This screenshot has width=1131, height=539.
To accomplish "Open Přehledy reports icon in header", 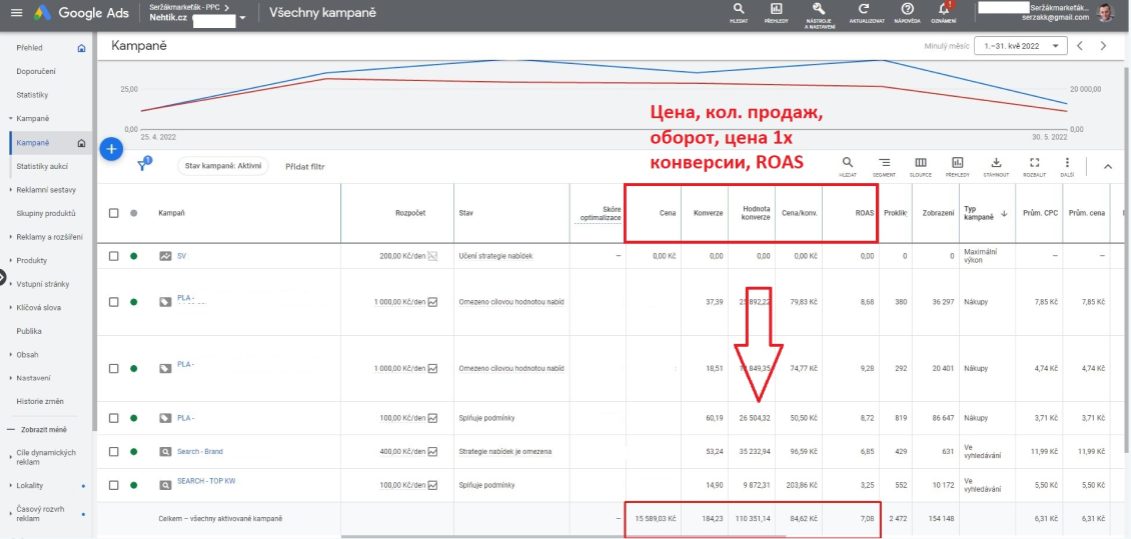I will click(x=776, y=10).
